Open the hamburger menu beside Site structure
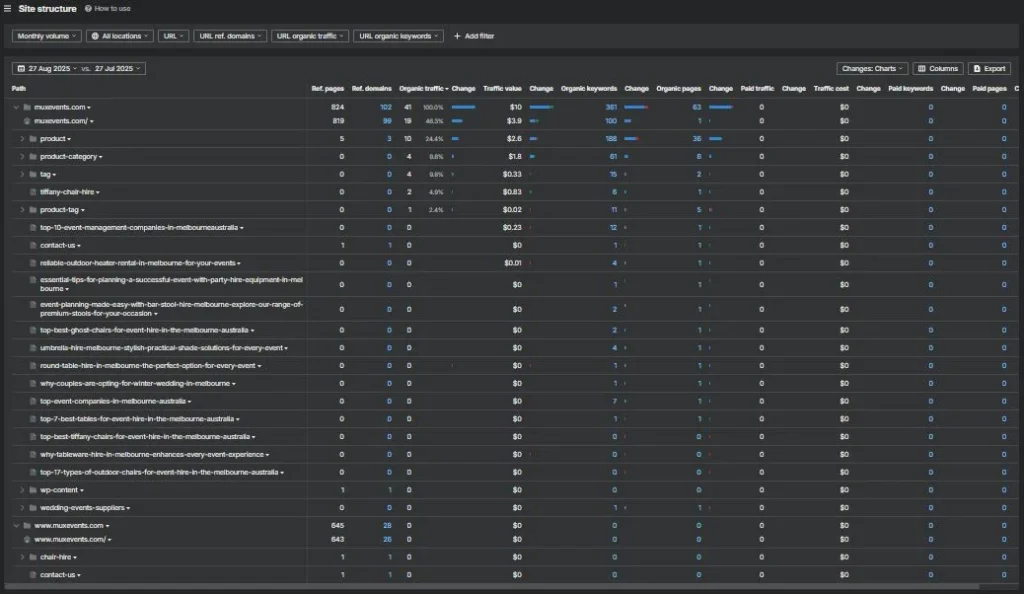This screenshot has height=594, width=1024. click(7, 8)
